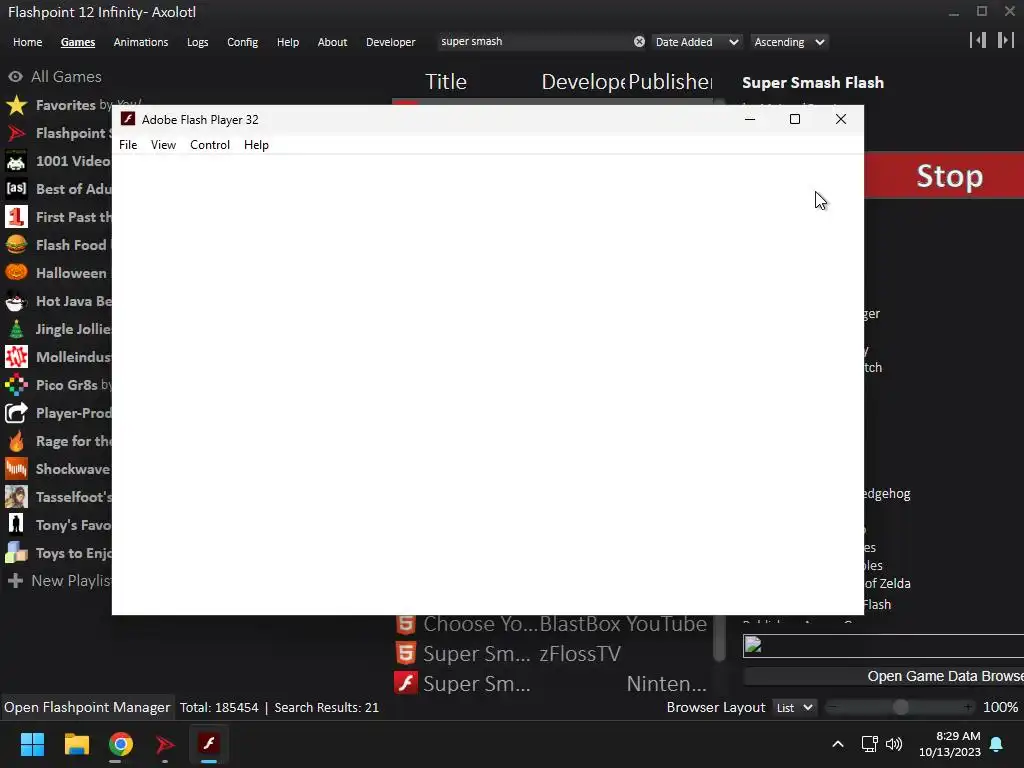Clear the super smash search text

pos(639,42)
